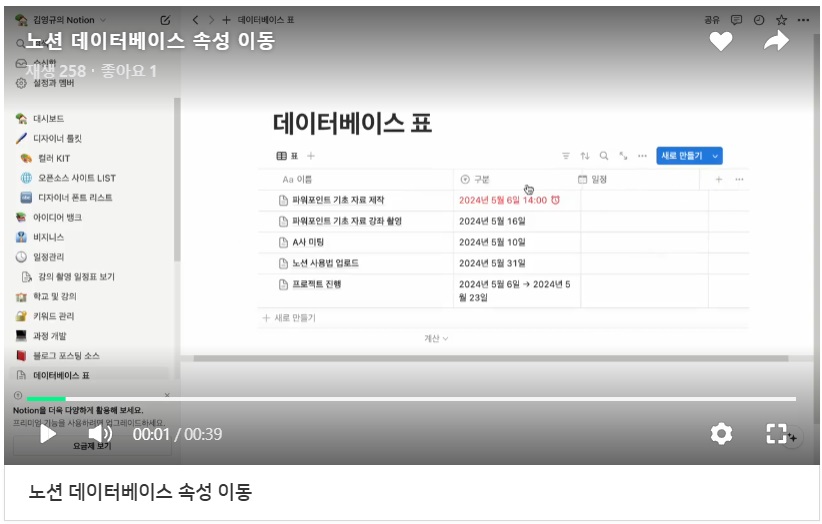Open row 파워포인트 기초 자료 강좌 촬영

[347, 221]
